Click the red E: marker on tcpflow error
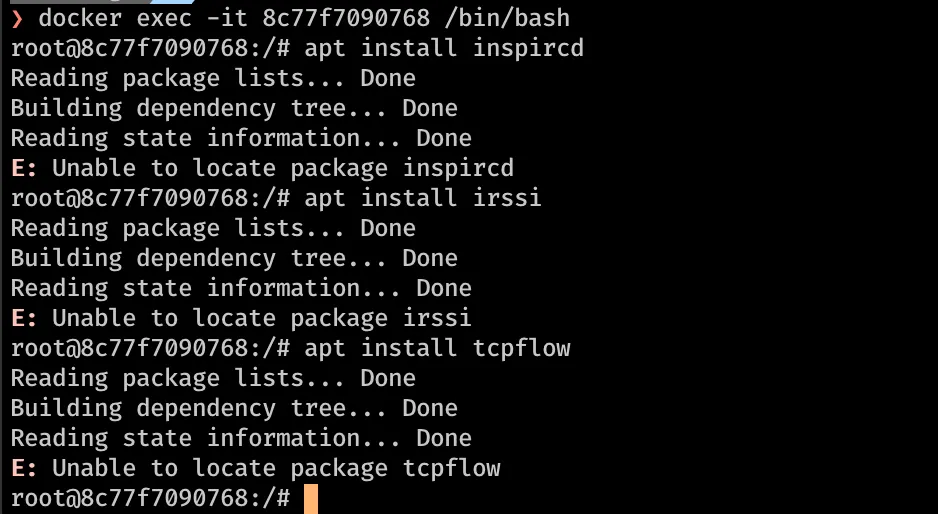Viewport: 938px width, 514px height. click(x=24, y=468)
